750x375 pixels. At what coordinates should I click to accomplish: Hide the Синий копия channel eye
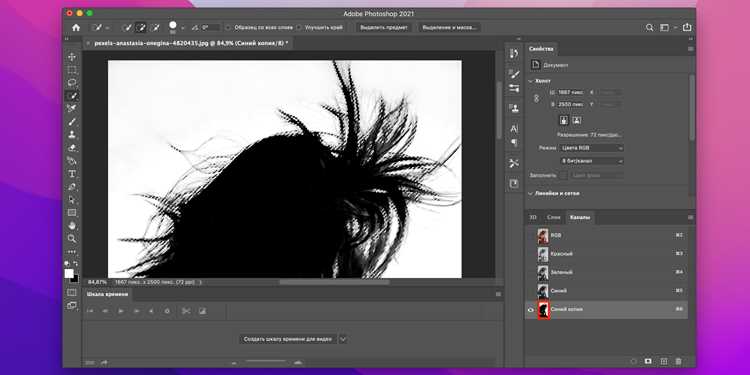click(530, 310)
